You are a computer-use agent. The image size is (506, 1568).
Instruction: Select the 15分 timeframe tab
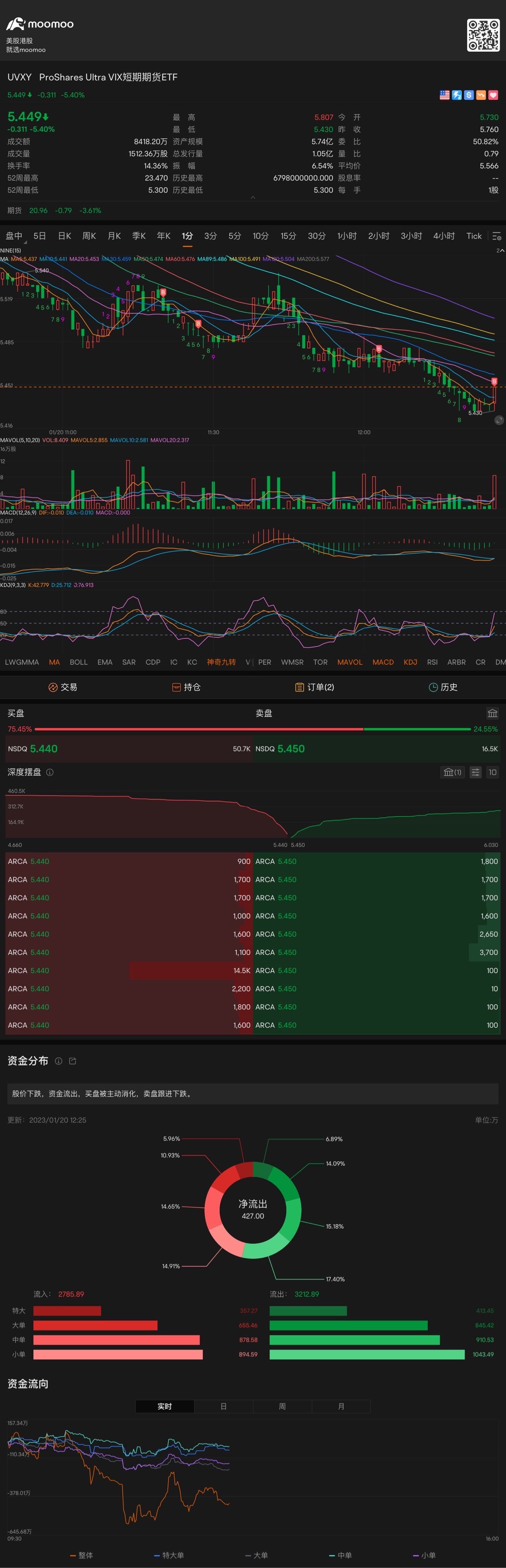(288, 236)
